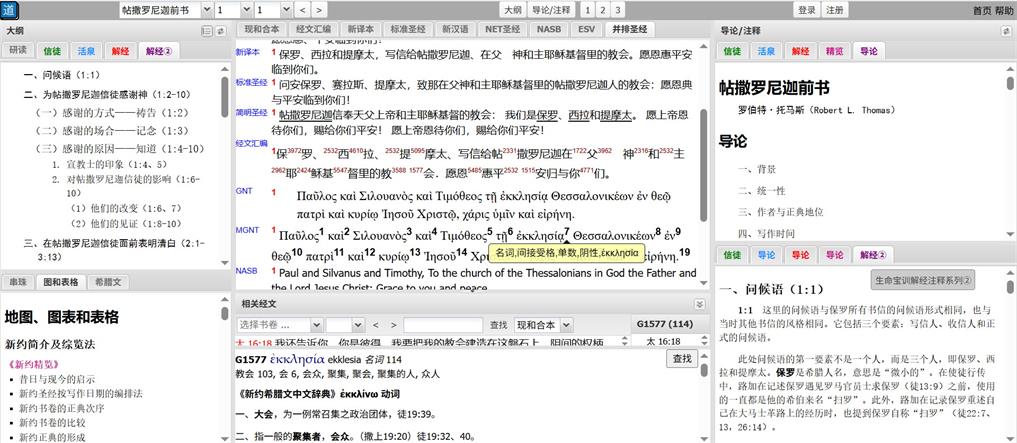Viewport: 1017px width, 443px height.
Task: Click the 经文汇编 label beside the numbered verse
Action: click(x=251, y=143)
